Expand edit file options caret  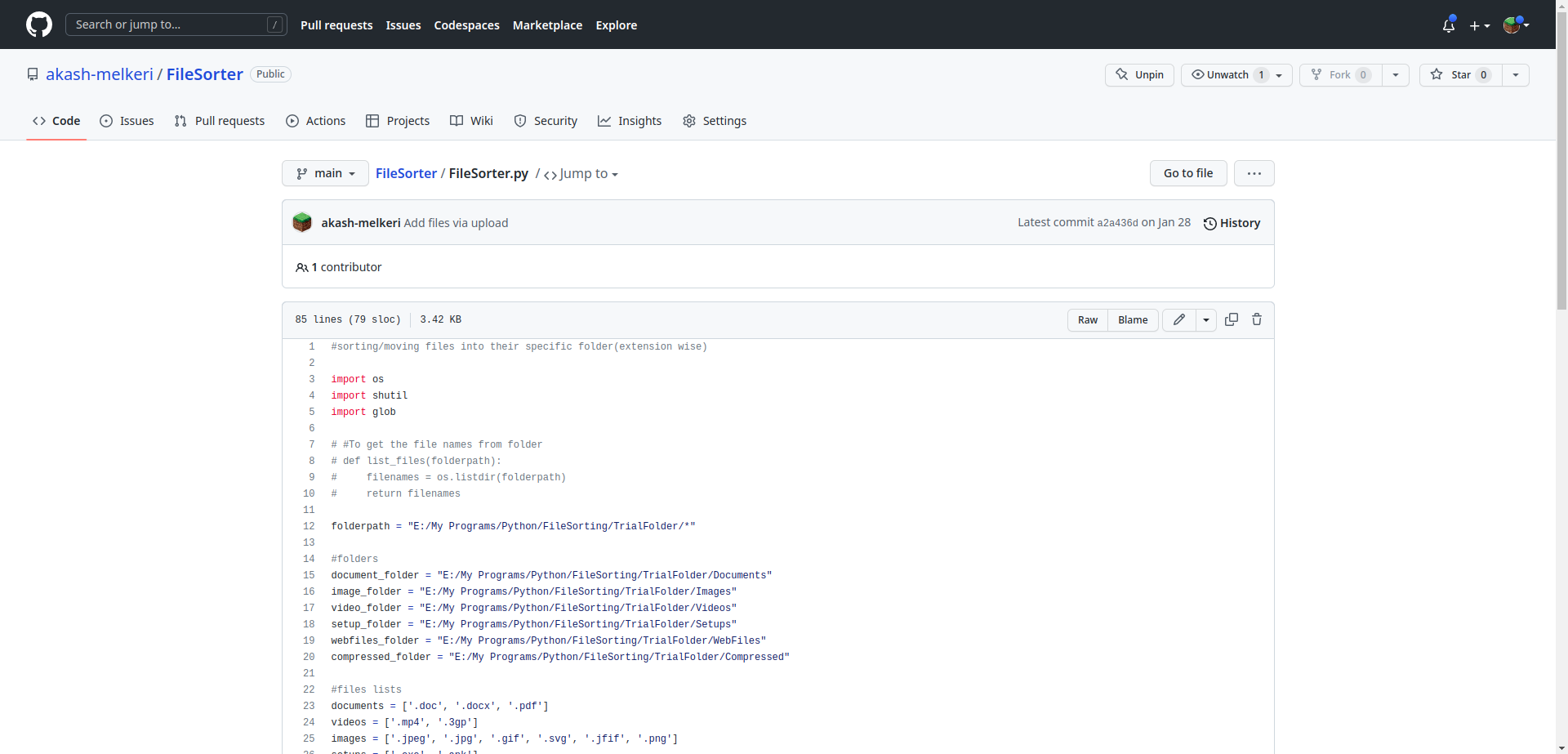coord(1206,320)
